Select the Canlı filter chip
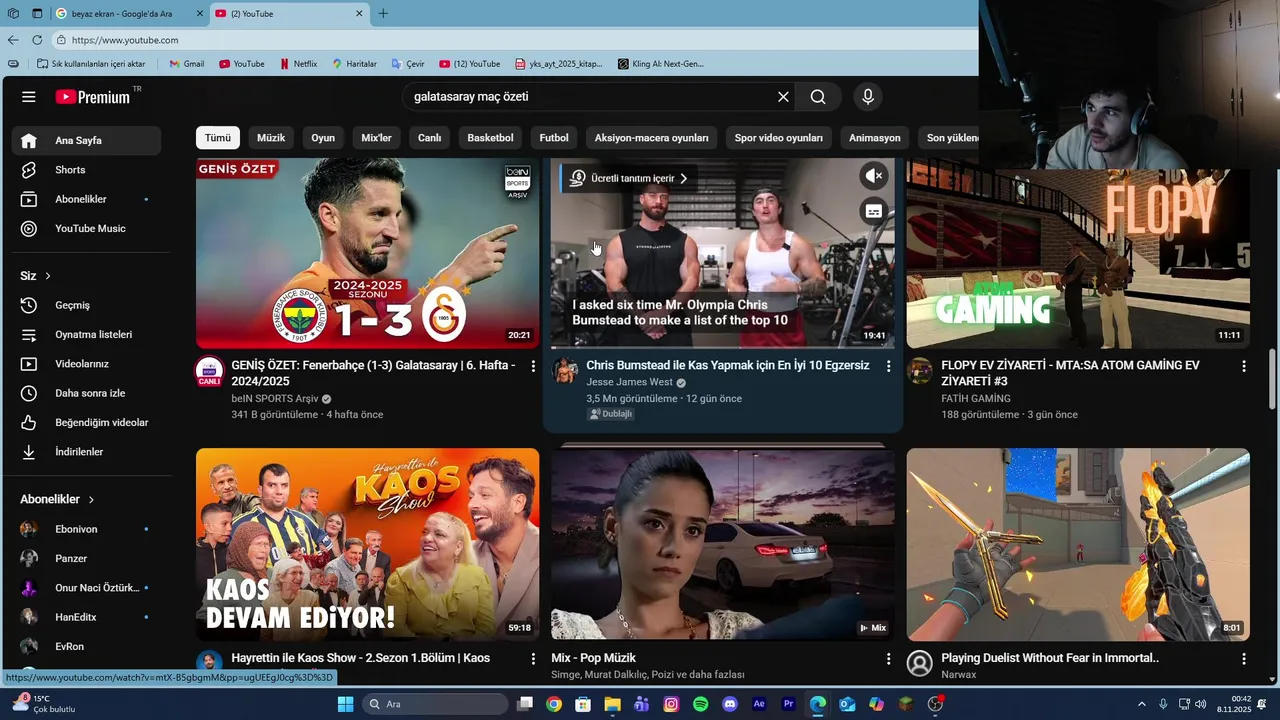This screenshot has height=720, width=1280. [429, 138]
